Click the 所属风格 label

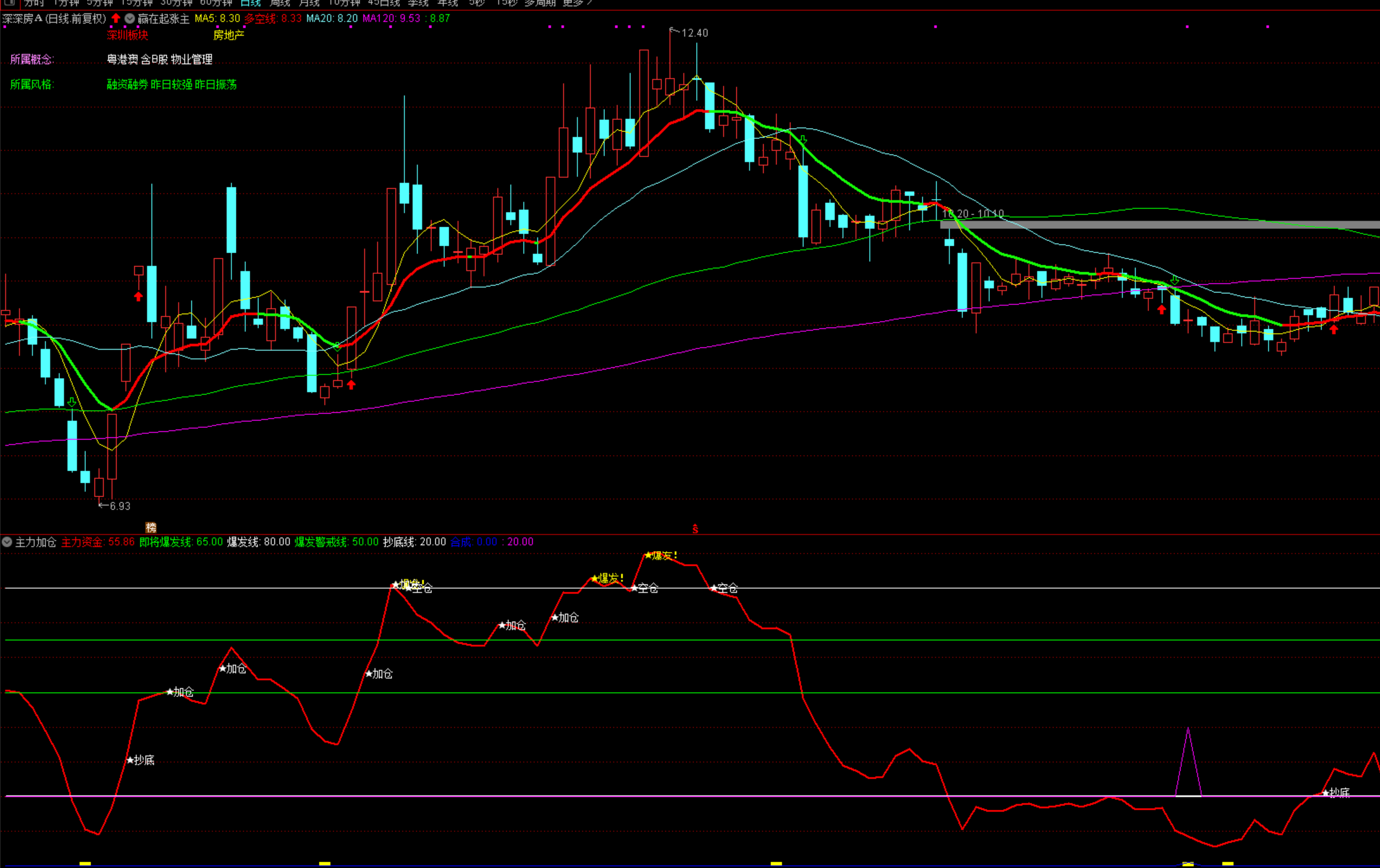pyautogui.click(x=32, y=84)
